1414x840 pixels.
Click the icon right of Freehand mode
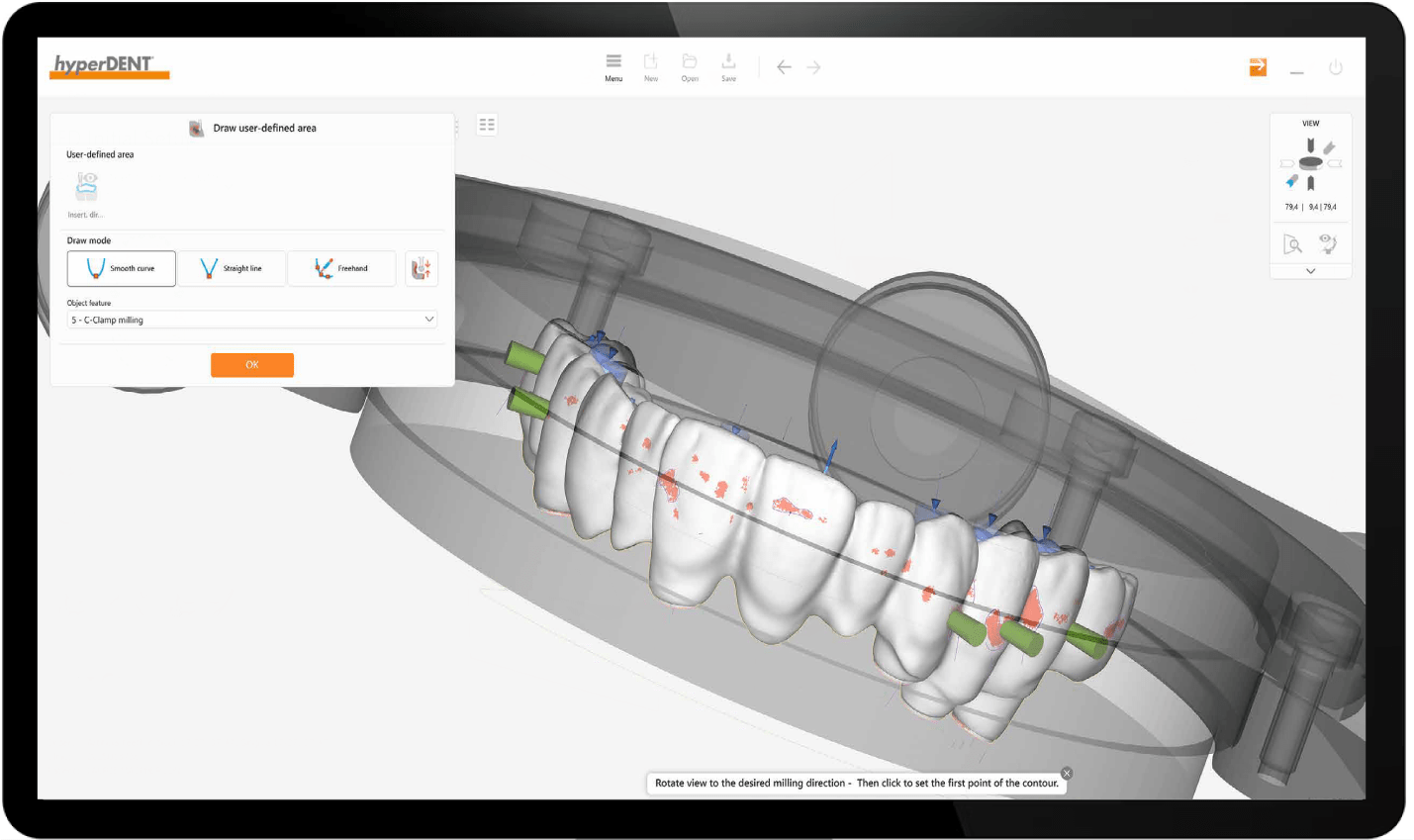[422, 268]
